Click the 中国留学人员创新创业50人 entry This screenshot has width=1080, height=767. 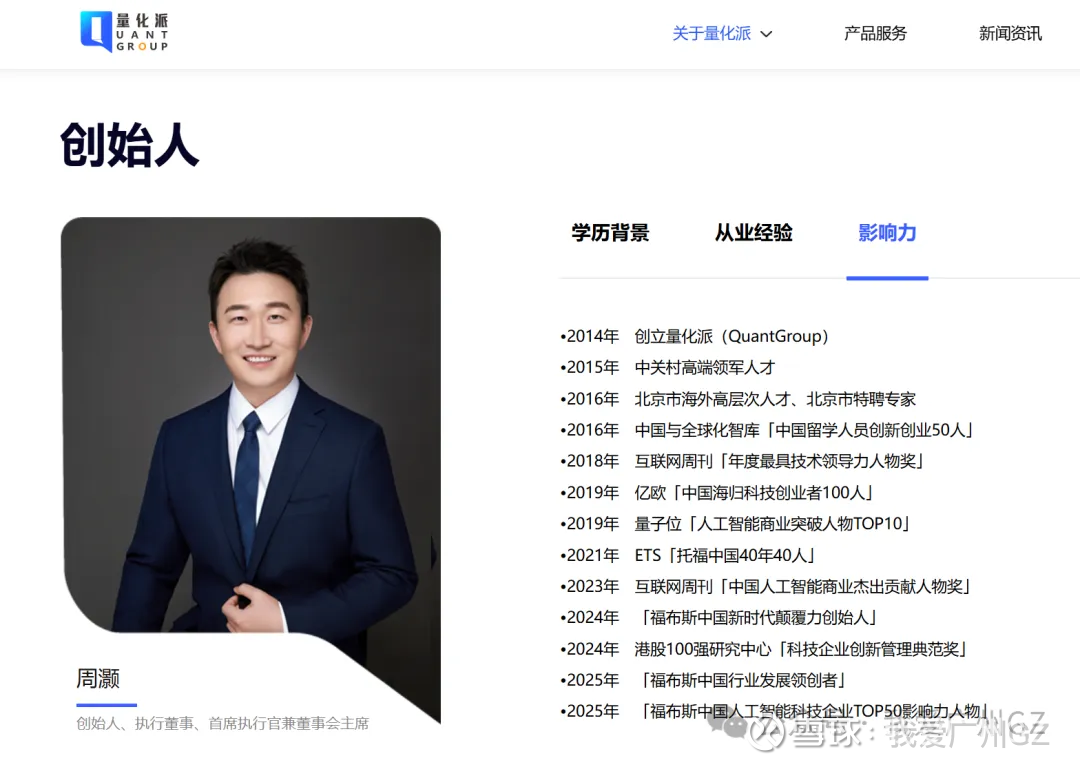(x=767, y=430)
